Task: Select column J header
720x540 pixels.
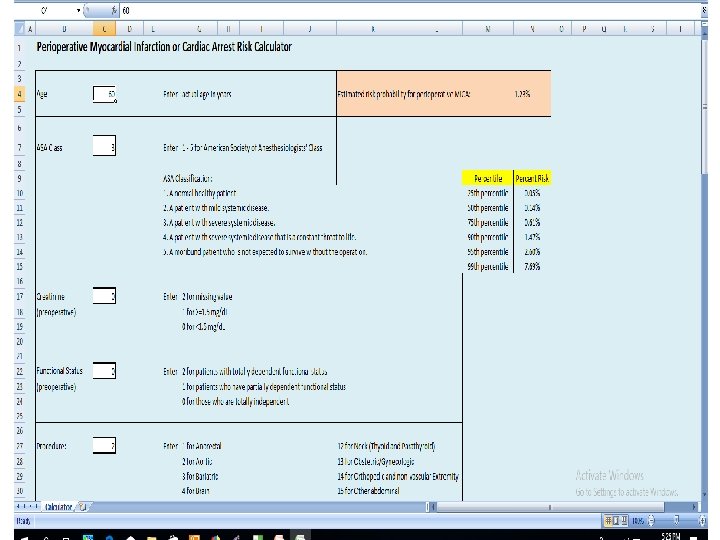Action: click(310, 29)
